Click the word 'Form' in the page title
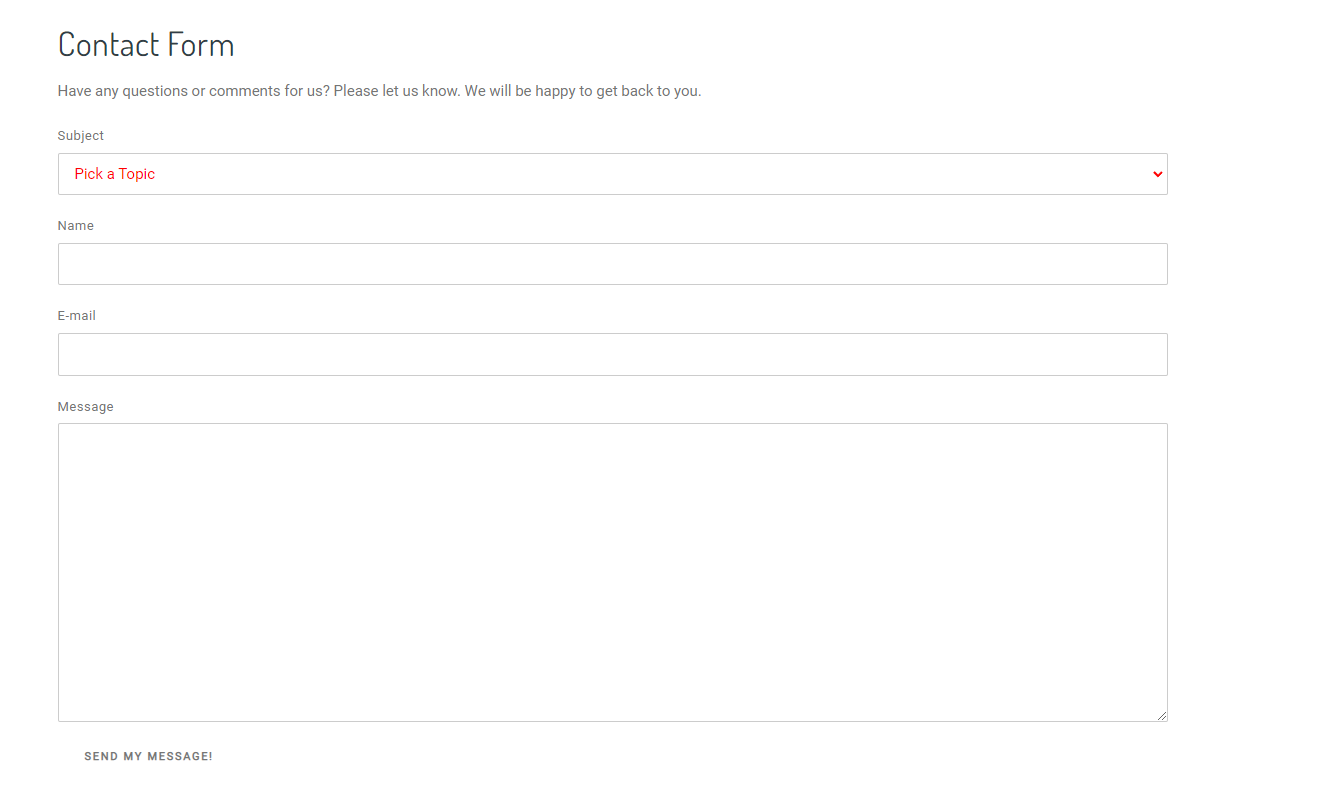 pyautogui.click(x=200, y=45)
